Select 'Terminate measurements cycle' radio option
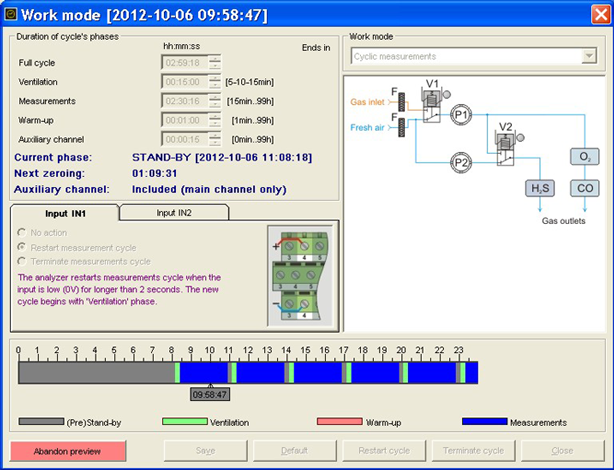Viewport: 614px width, 470px height. click(x=23, y=261)
